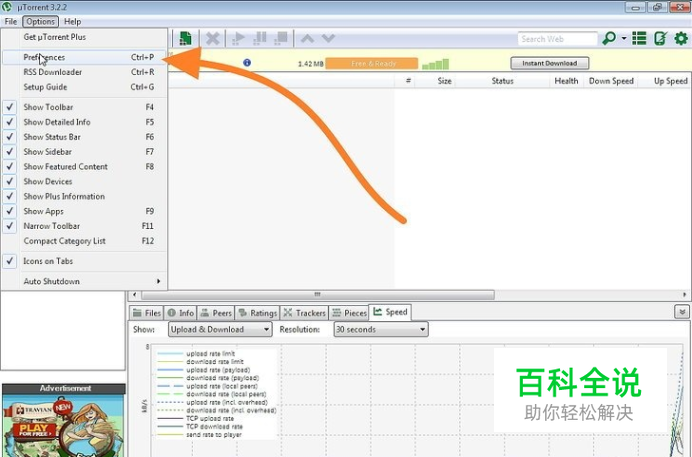This screenshot has width=692, height=457.
Task: Click the green signal bars icon
Action: point(435,64)
